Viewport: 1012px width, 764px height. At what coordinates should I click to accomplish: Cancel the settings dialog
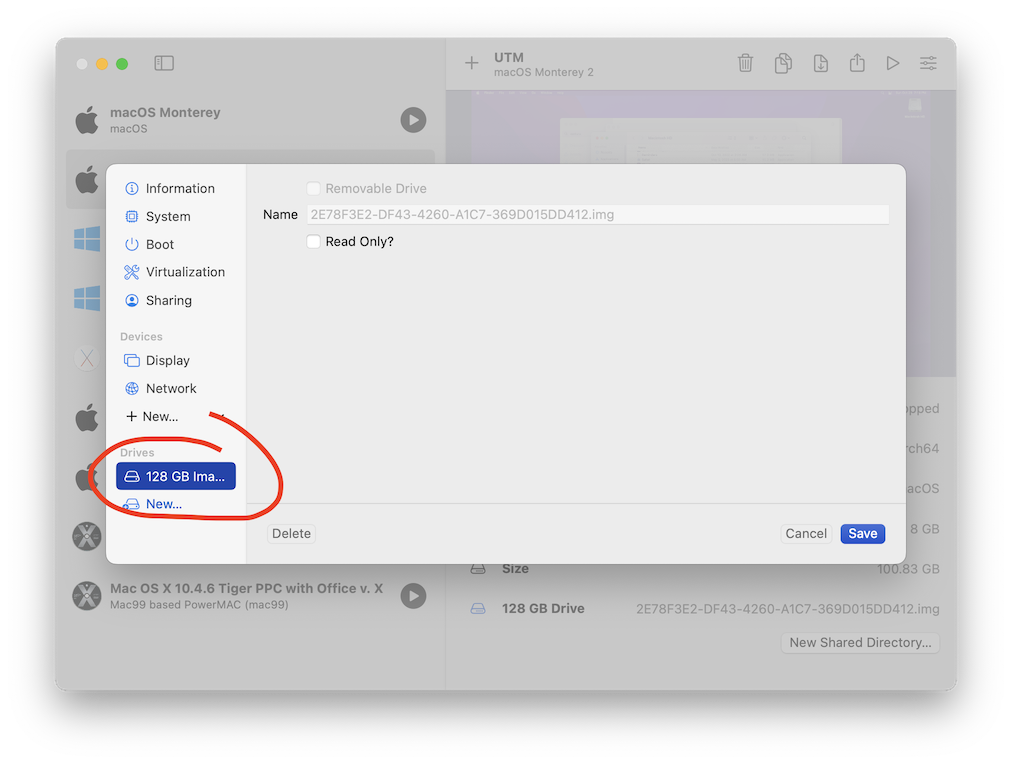[806, 534]
